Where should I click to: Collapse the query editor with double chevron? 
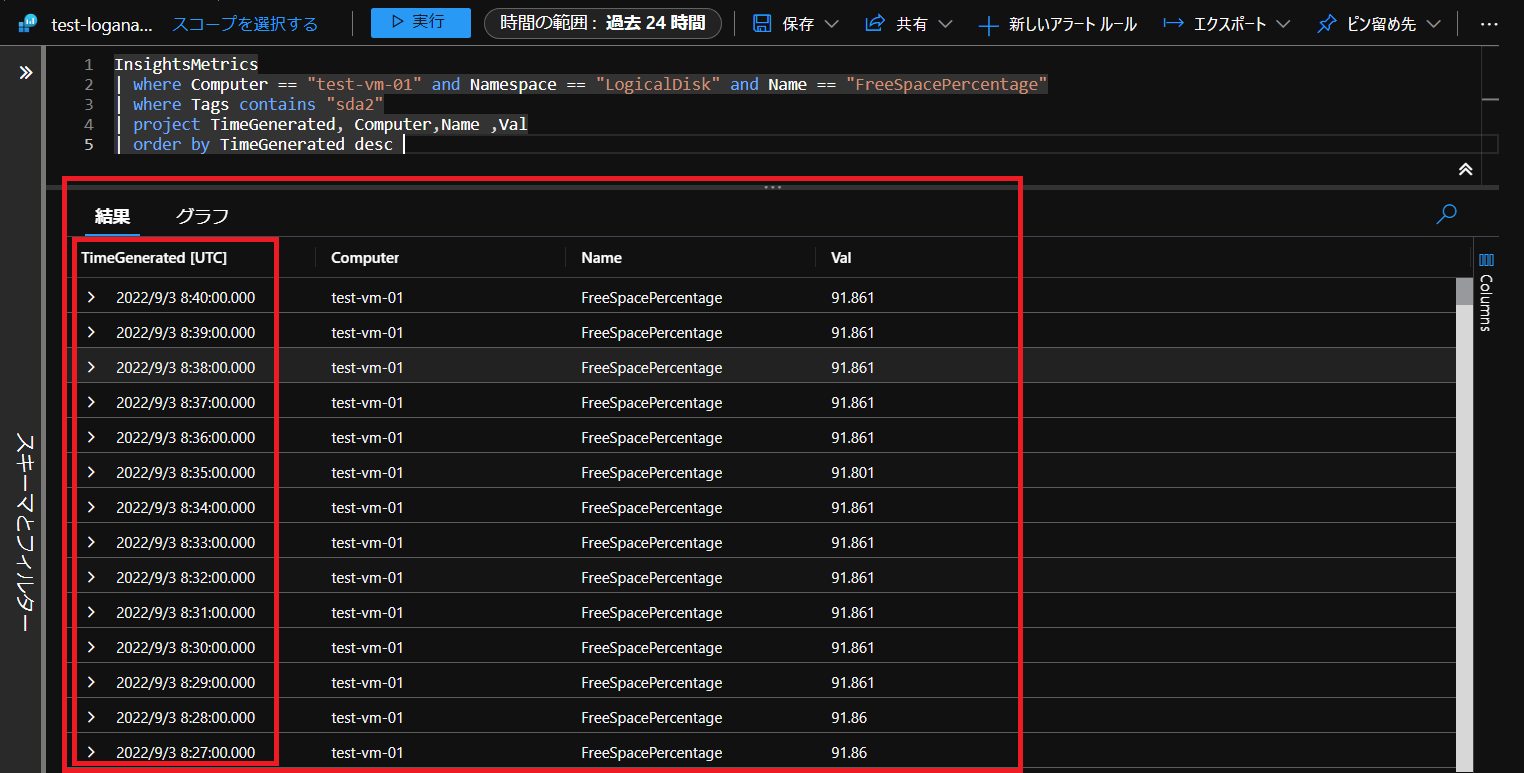tap(1465, 169)
